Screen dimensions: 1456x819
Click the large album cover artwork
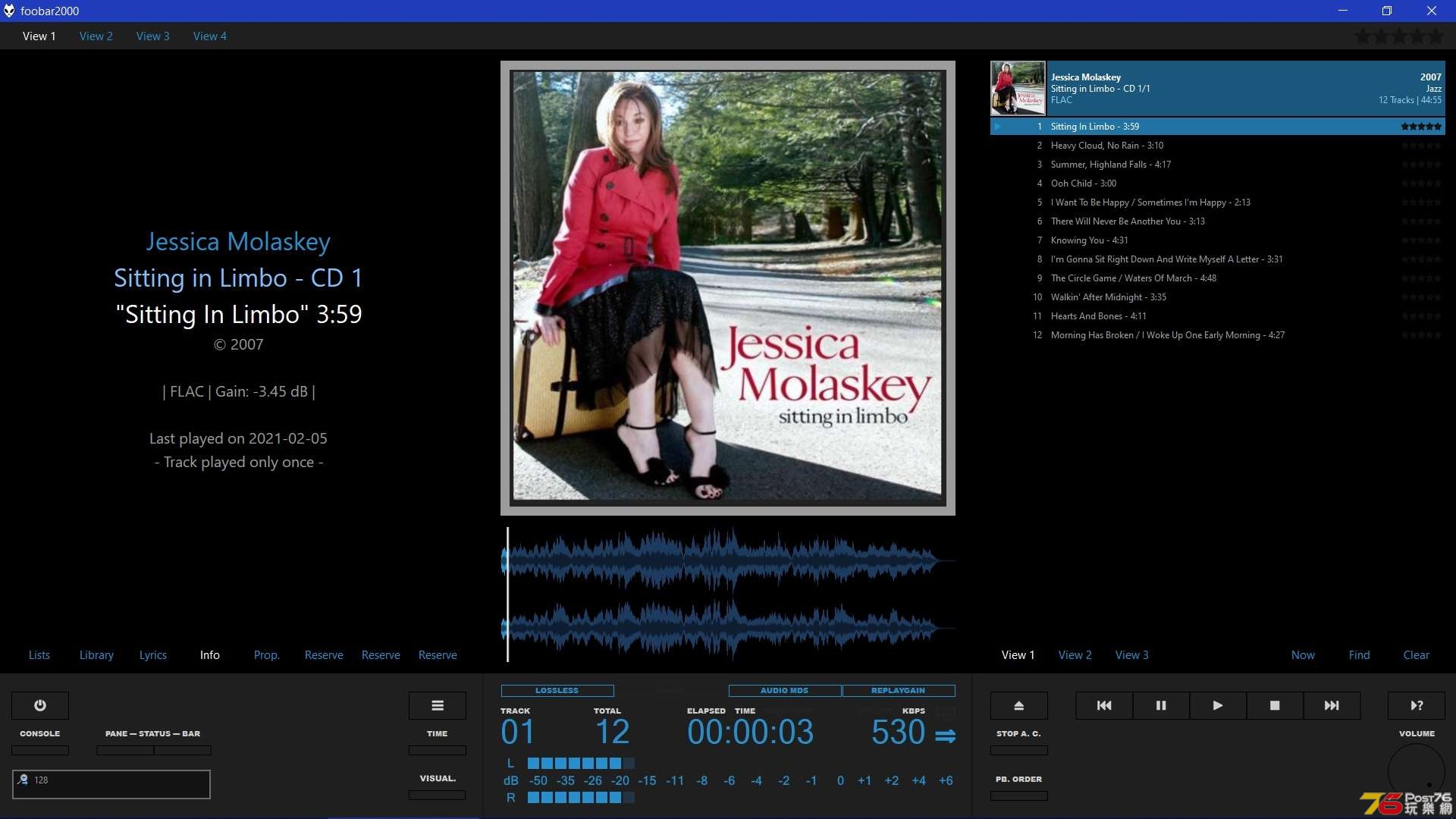click(728, 288)
